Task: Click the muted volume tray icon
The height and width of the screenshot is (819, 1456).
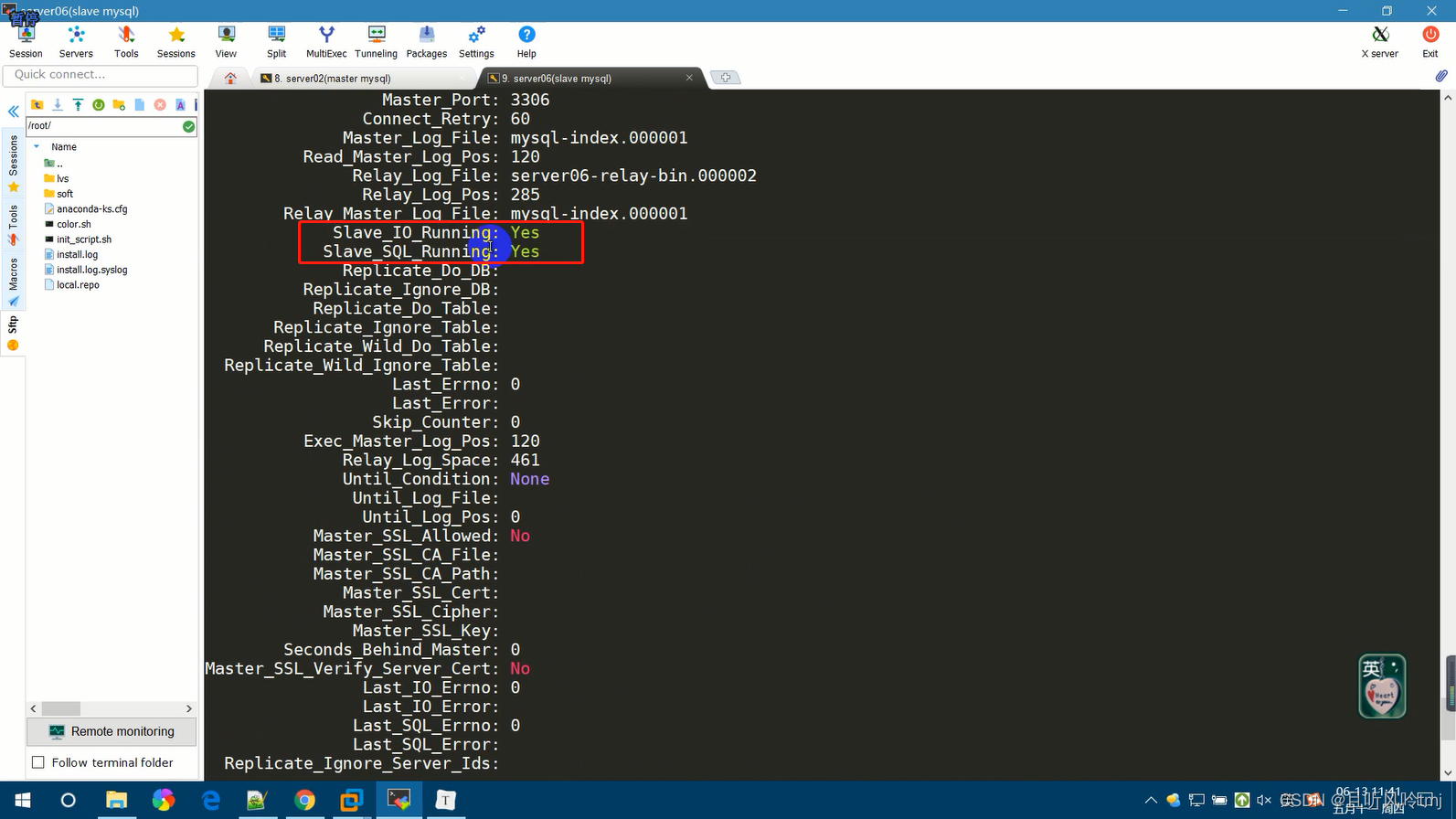Action: pos(1264,801)
